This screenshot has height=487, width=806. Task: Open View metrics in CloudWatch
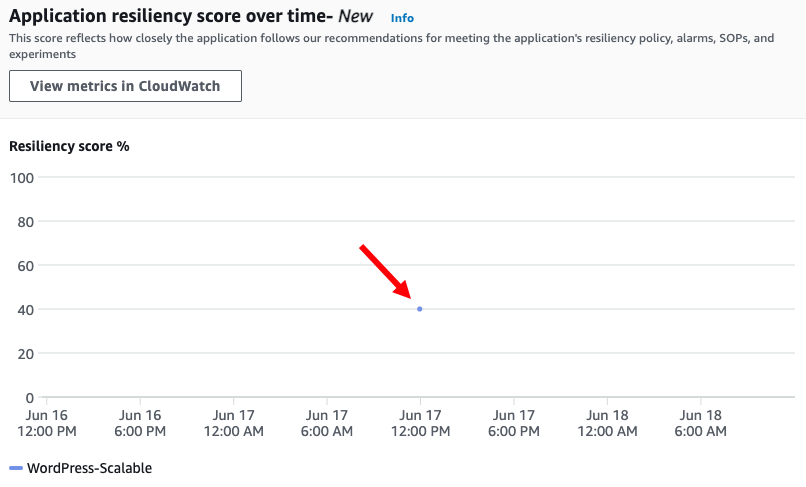click(125, 86)
